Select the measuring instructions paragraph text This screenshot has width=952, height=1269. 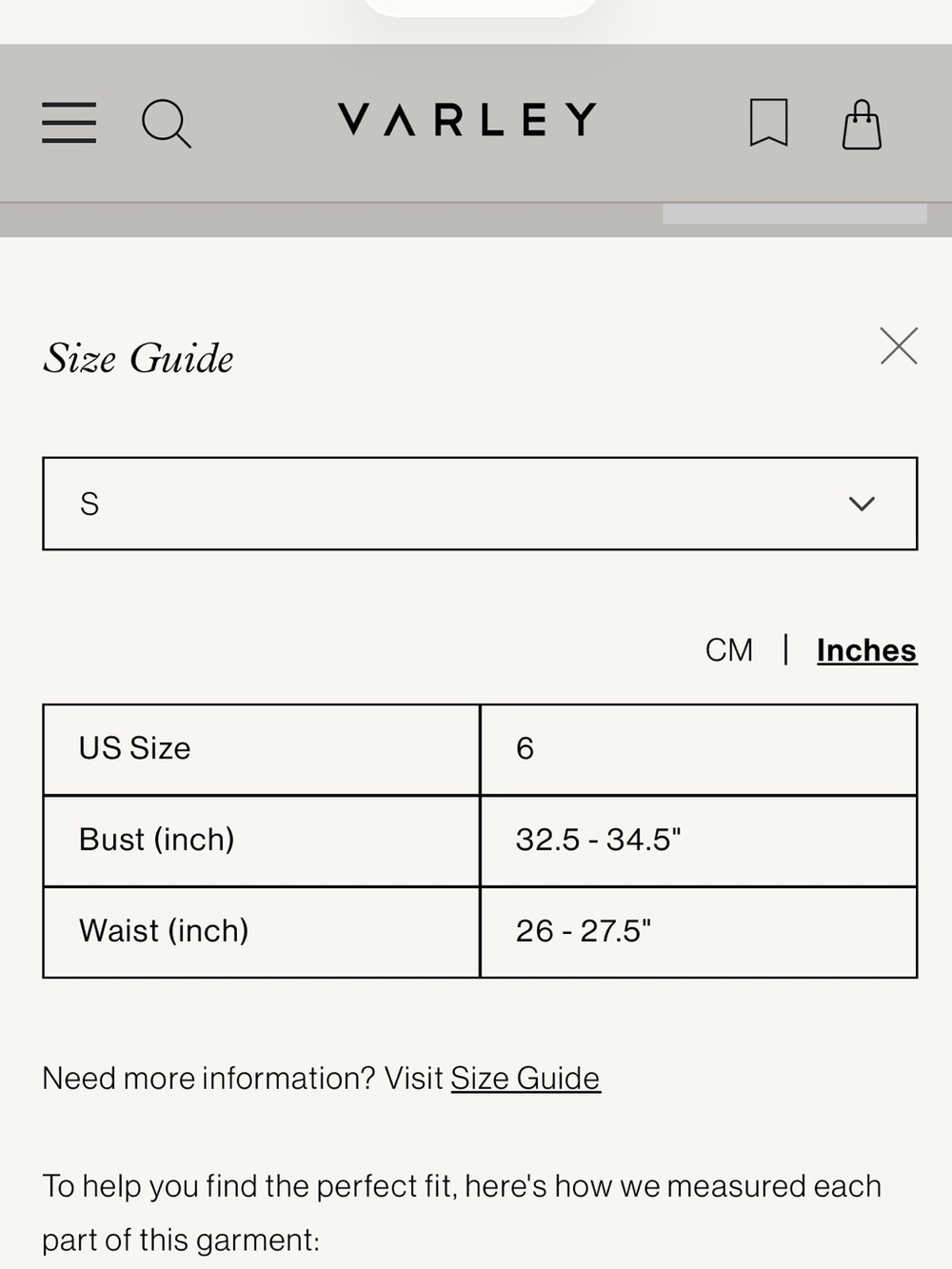462,1213
